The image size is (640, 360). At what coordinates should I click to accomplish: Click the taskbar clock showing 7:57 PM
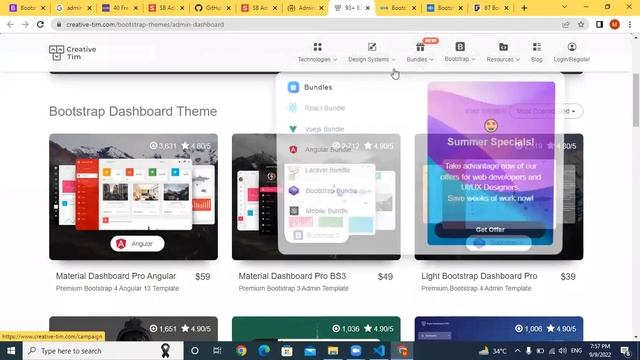[x=600, y=351]
